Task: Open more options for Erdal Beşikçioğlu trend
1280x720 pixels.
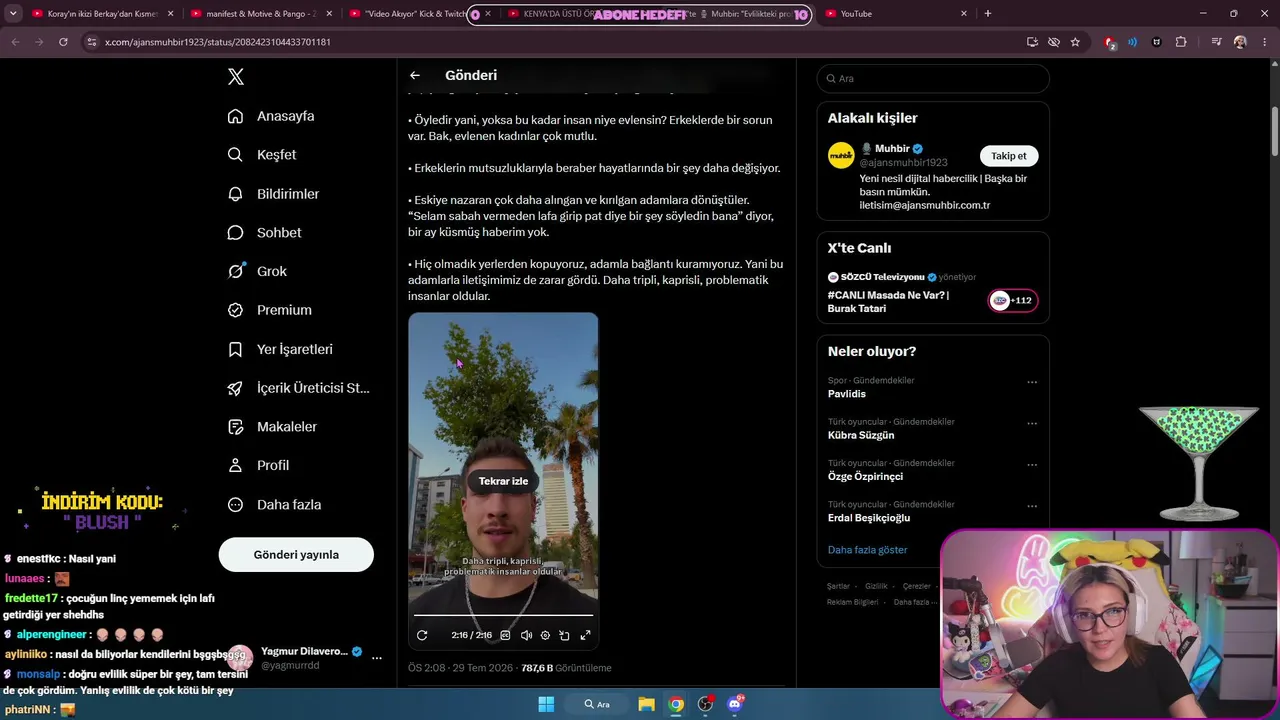Action: (x=1032, y=506)
